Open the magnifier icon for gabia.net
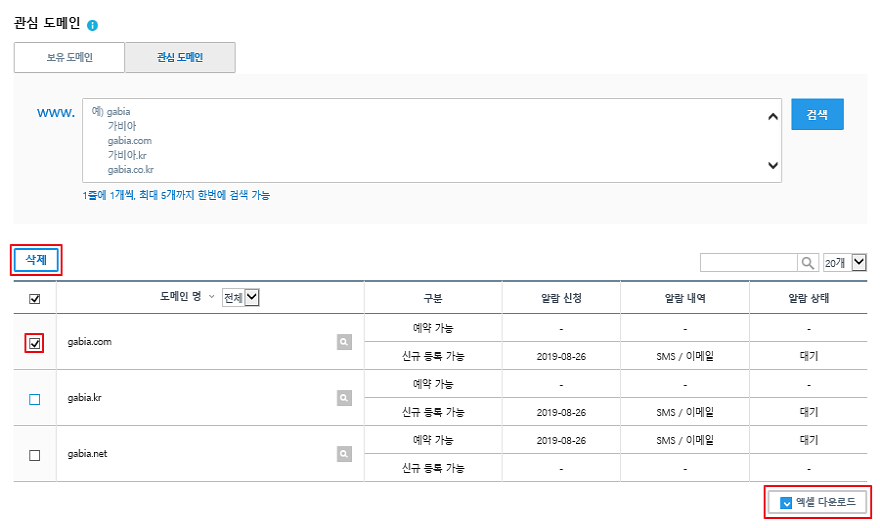Viewport: 880px width, 528px height. click(344, 454)
